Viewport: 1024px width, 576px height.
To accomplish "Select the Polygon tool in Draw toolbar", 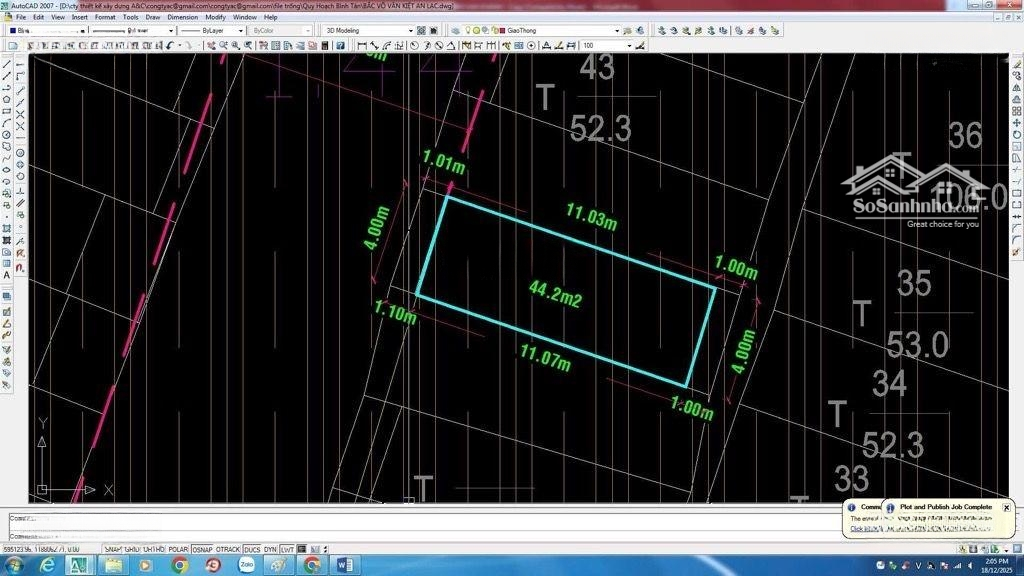I will click(7, 99).
